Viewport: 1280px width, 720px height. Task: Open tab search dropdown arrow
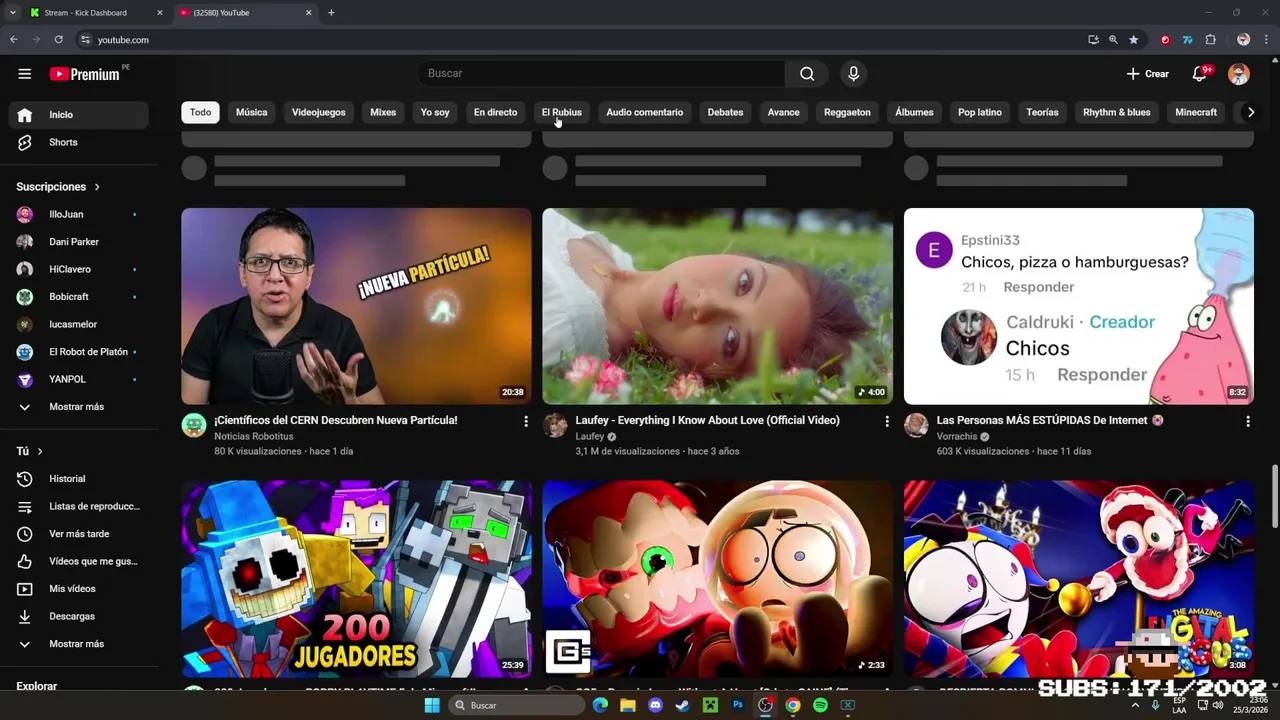point(12,13)
